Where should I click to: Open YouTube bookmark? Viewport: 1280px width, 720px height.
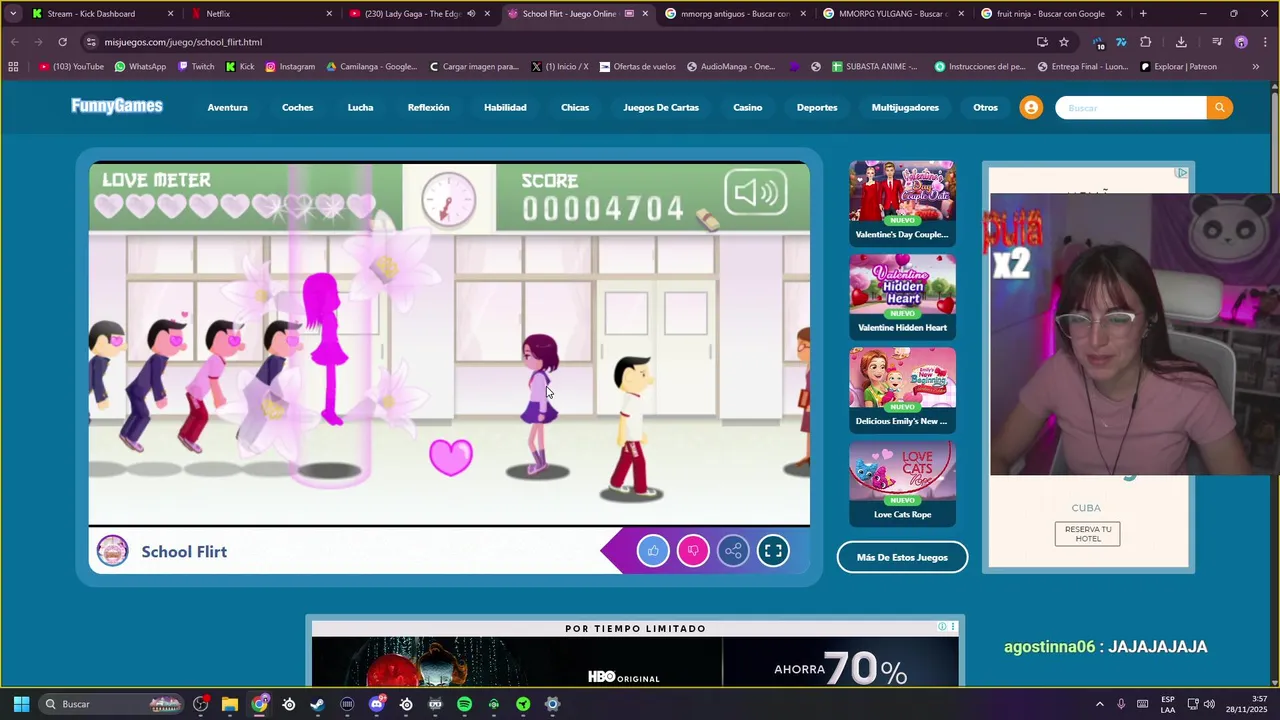point(71,67)
